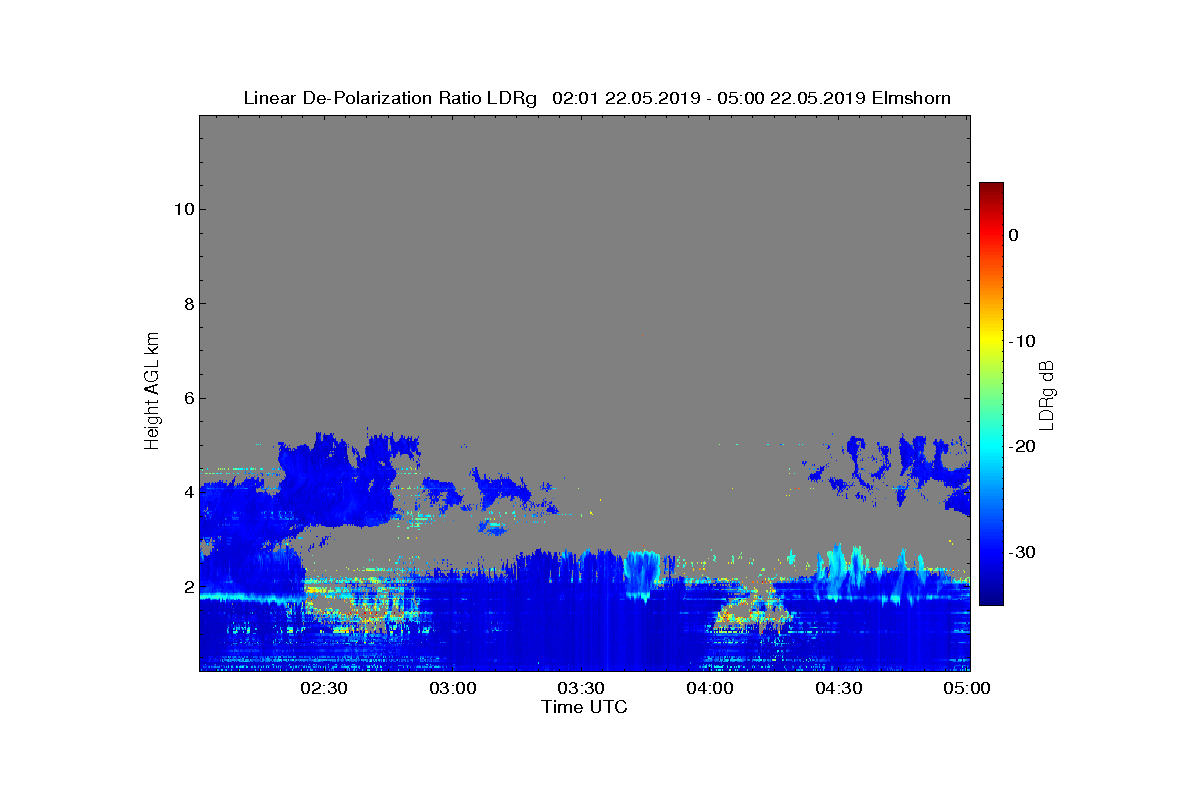Image resolution: width=1200 pixels, height=800 pixels.
Task: Click the height tick label 8
Action: (x=188, y=304)
